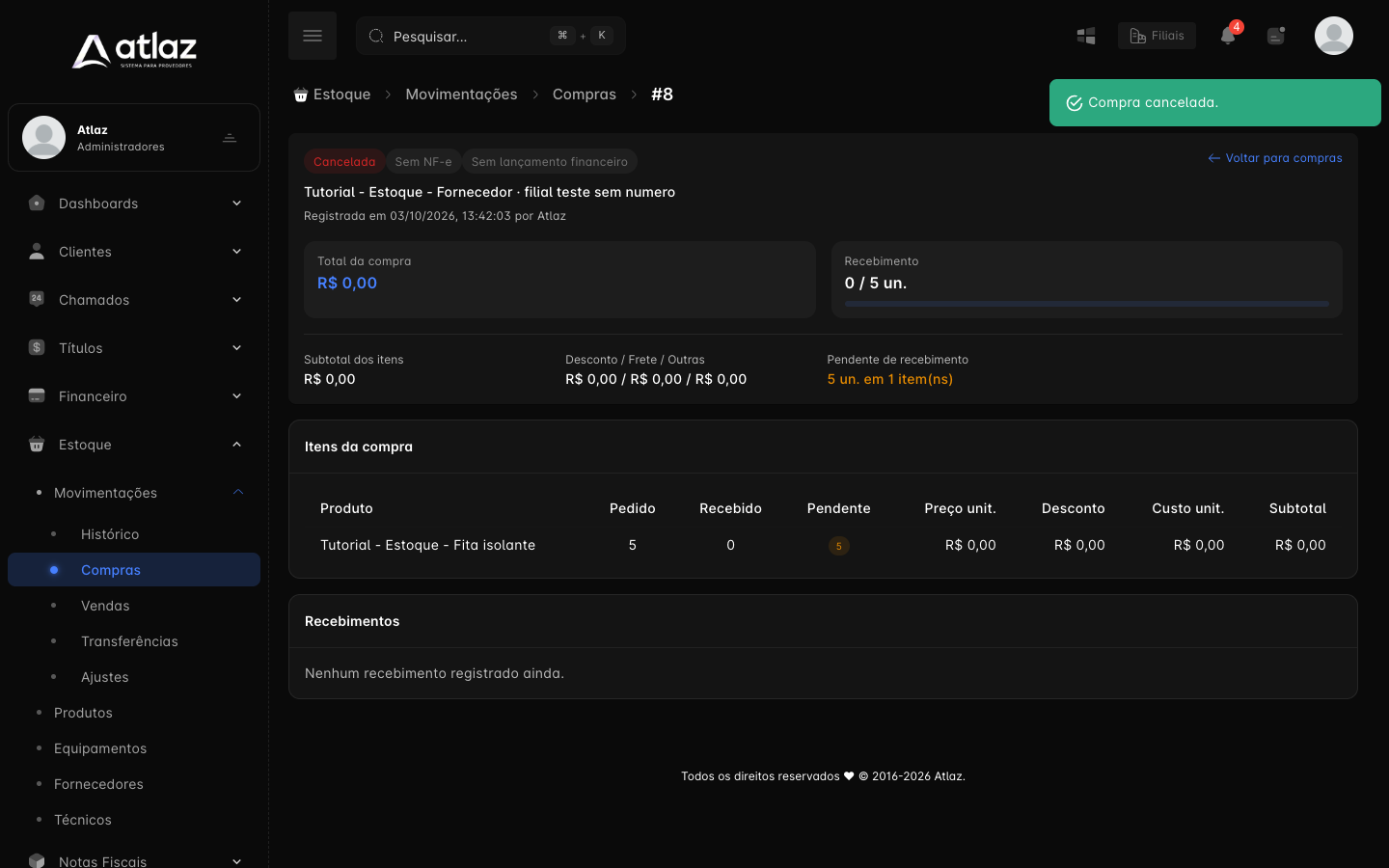
Task: Open Transferências in the sidebar
Action: [129, 641]
